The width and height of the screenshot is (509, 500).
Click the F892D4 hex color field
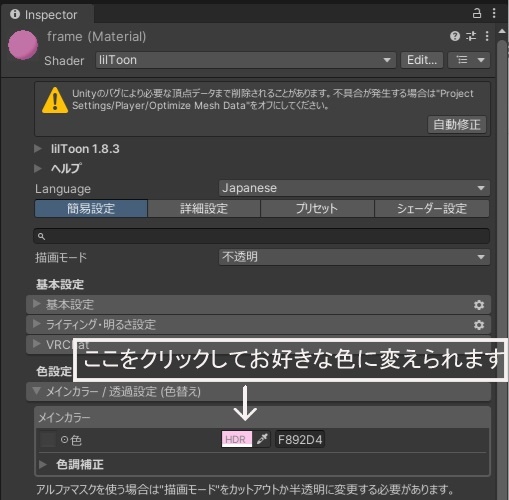tap(300, 440)
